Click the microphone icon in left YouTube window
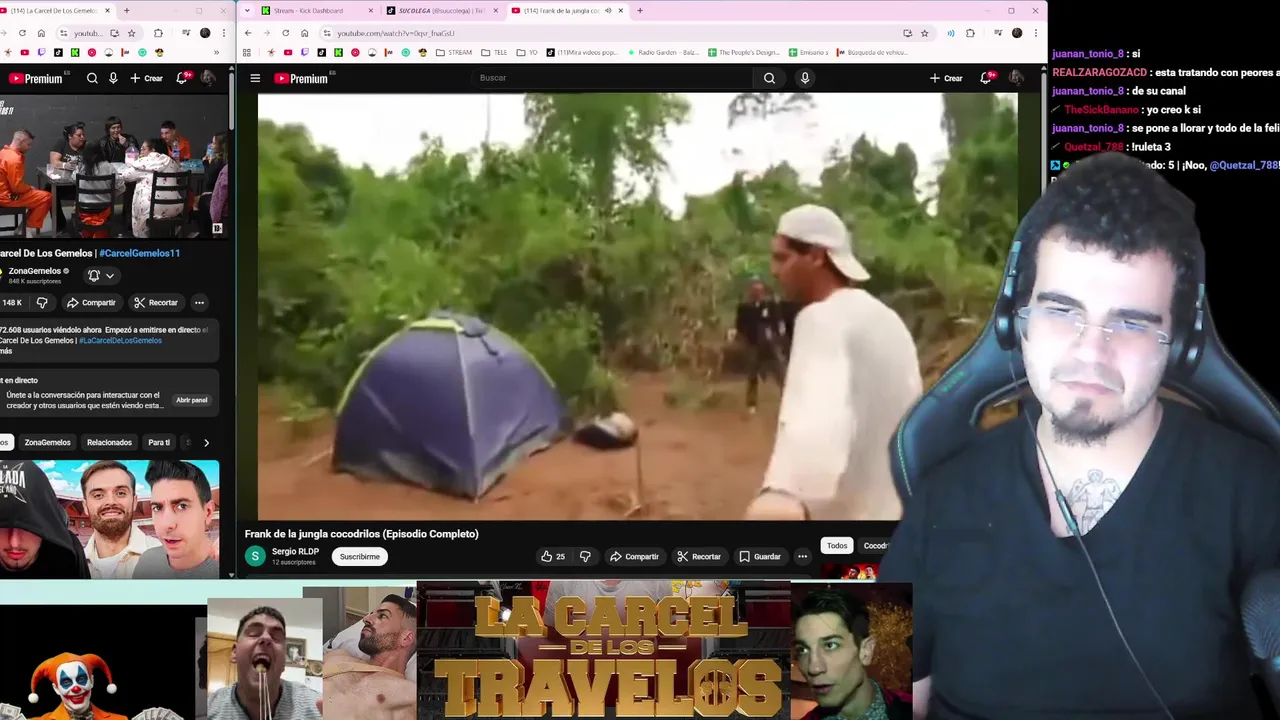 (x=113, y=78)
